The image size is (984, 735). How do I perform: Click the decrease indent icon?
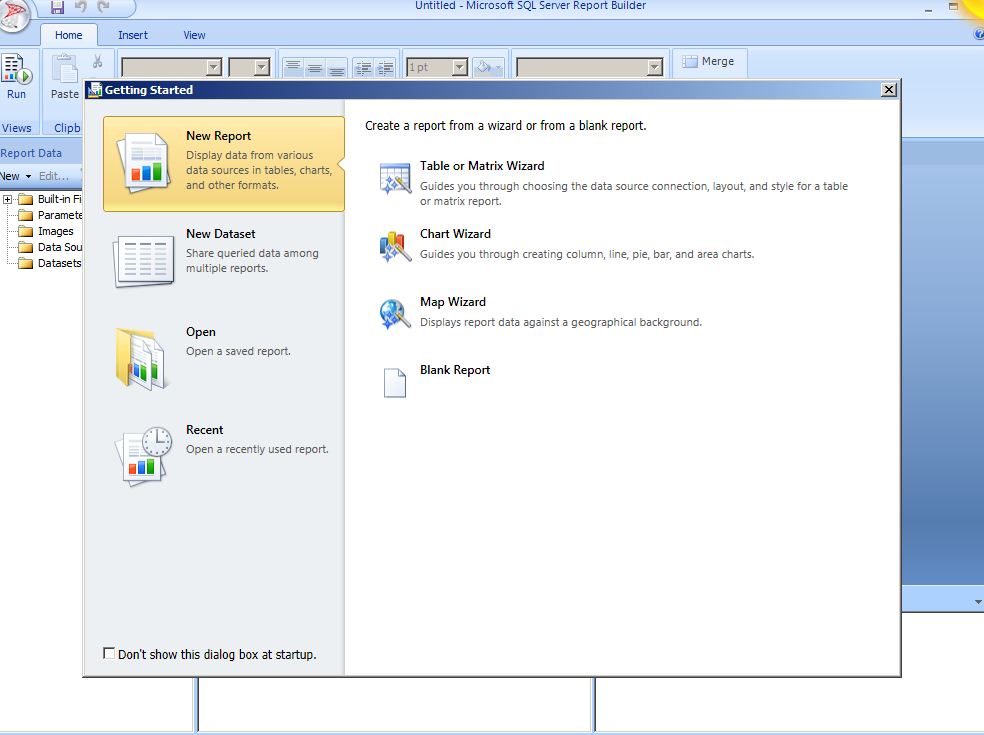(363, 67)
